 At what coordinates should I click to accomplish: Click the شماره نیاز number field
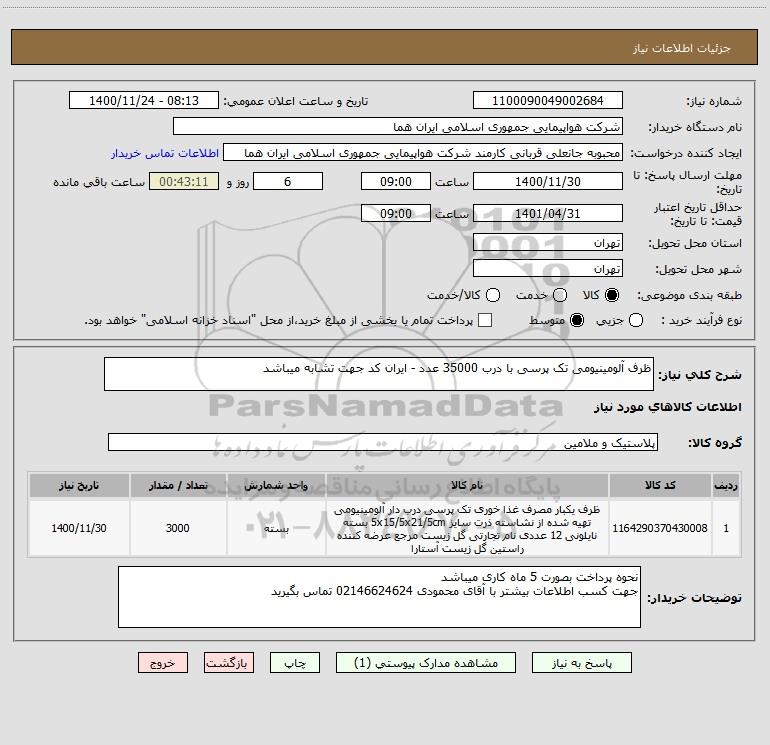548,100
